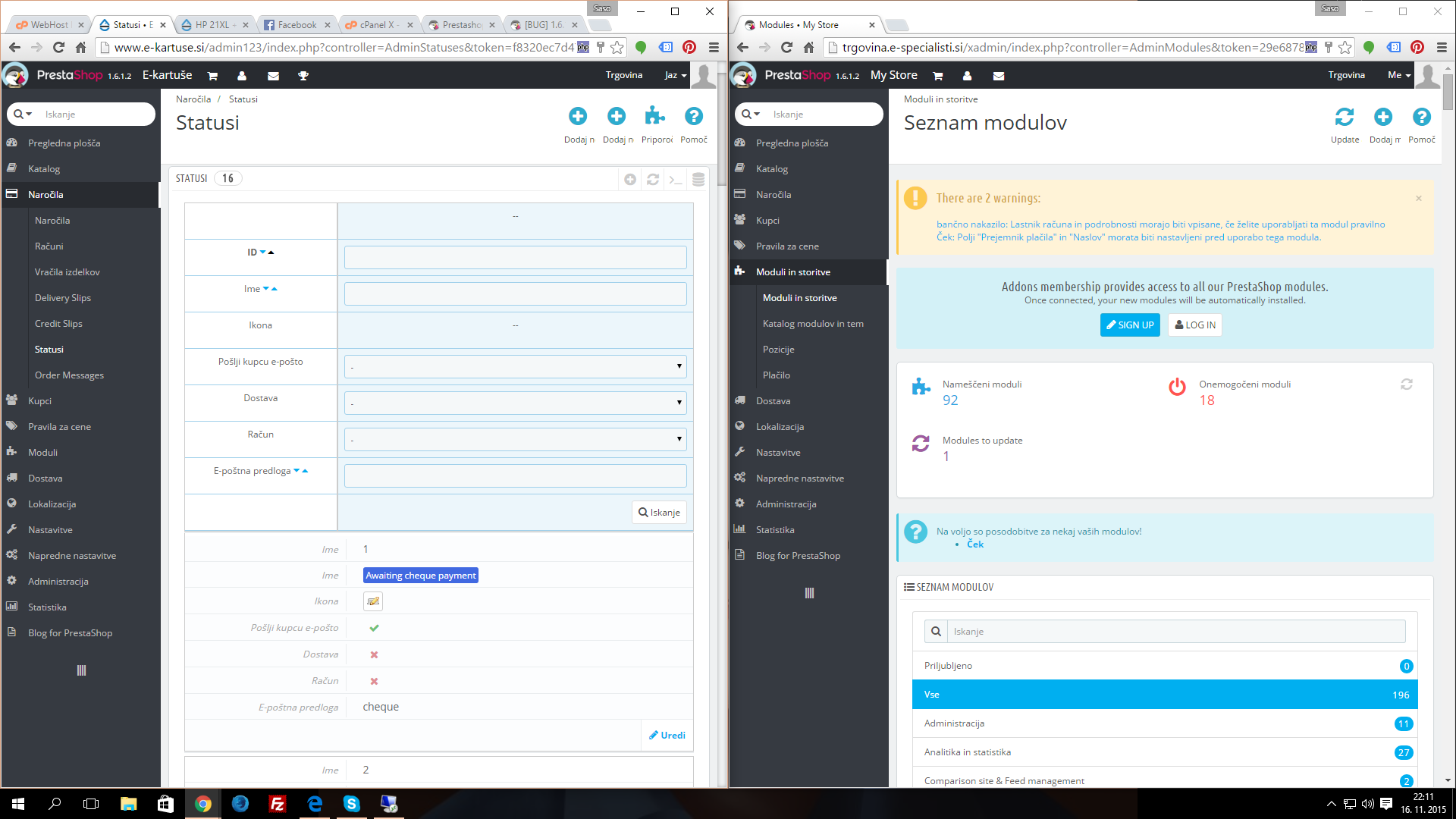
Task: Select Katalog modulov in tem menu item
Action: [x=813, y=324]
